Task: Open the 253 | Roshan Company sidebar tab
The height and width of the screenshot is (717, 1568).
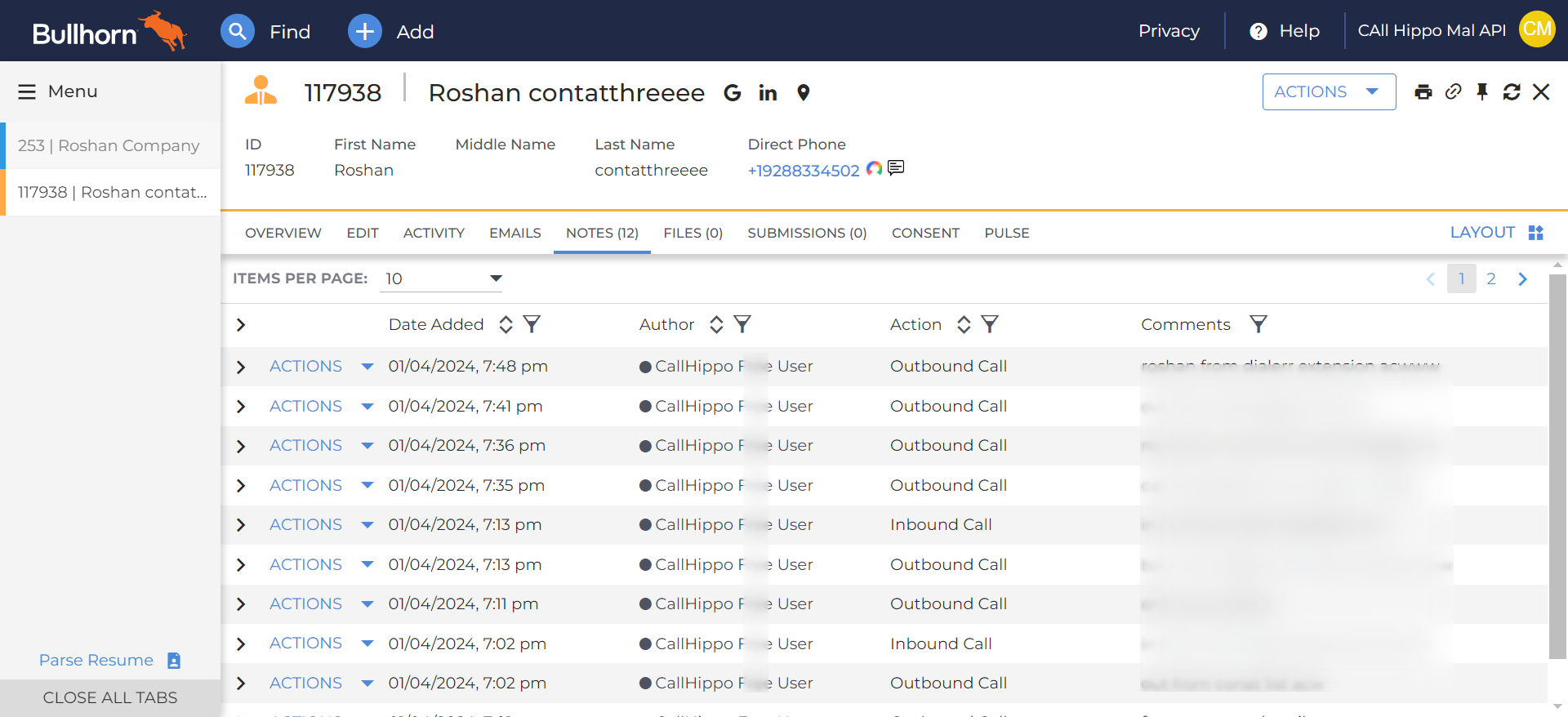Action: point(110,145)
